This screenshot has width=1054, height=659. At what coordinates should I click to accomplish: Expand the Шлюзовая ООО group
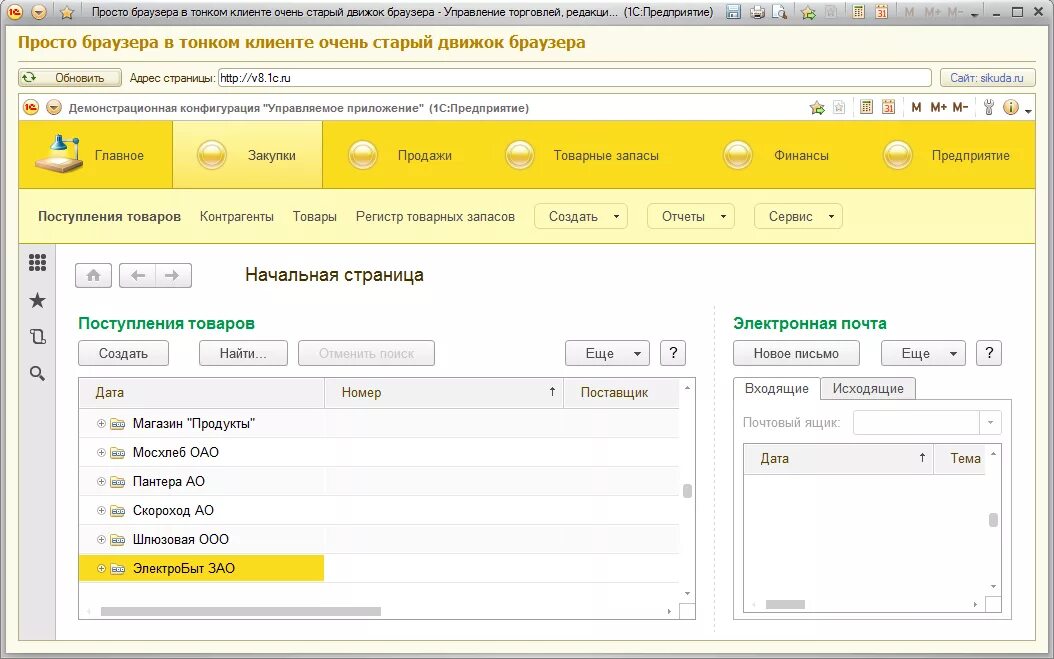pos(101,539)
